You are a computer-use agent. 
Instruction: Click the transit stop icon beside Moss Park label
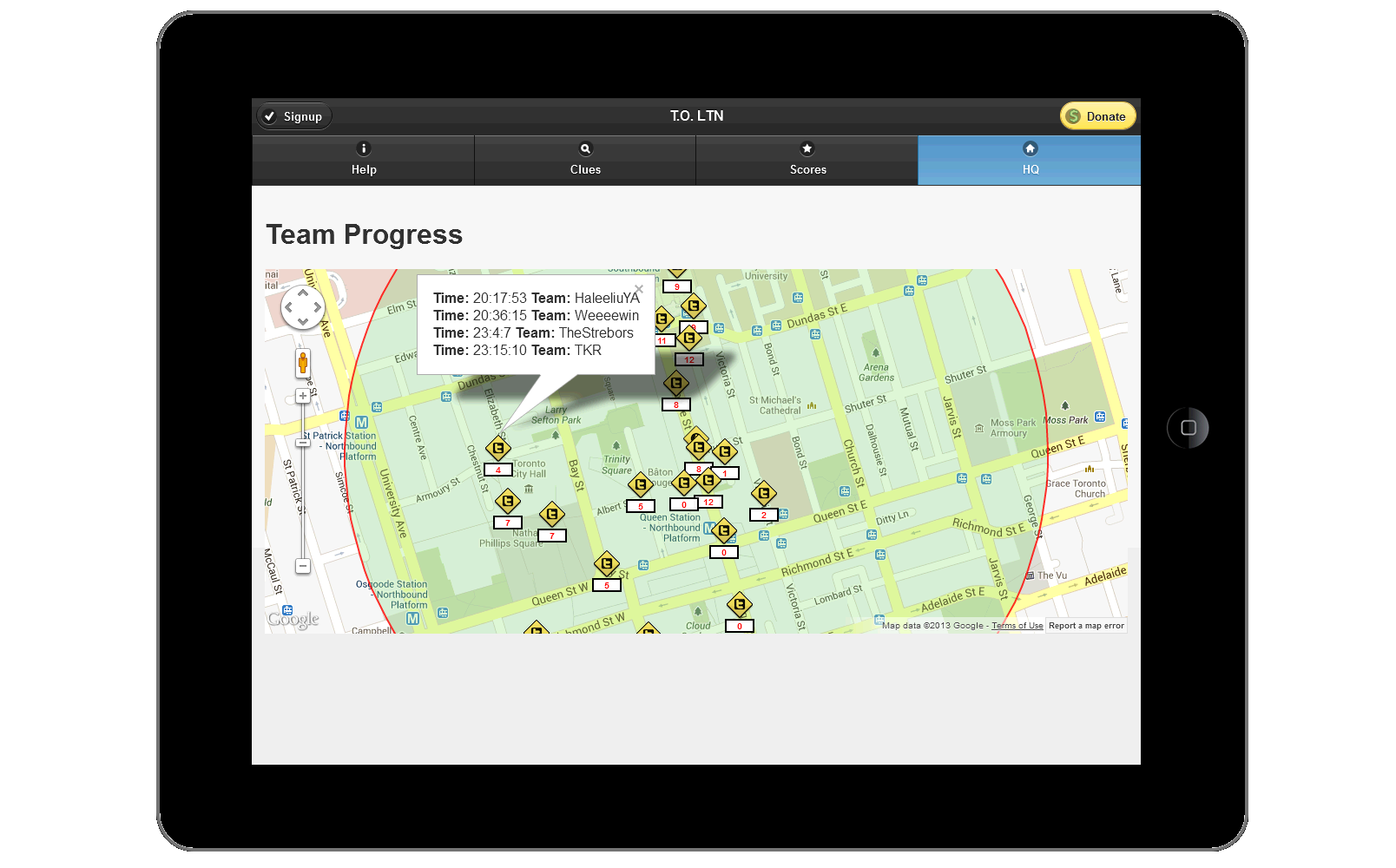click(1101, 417)
